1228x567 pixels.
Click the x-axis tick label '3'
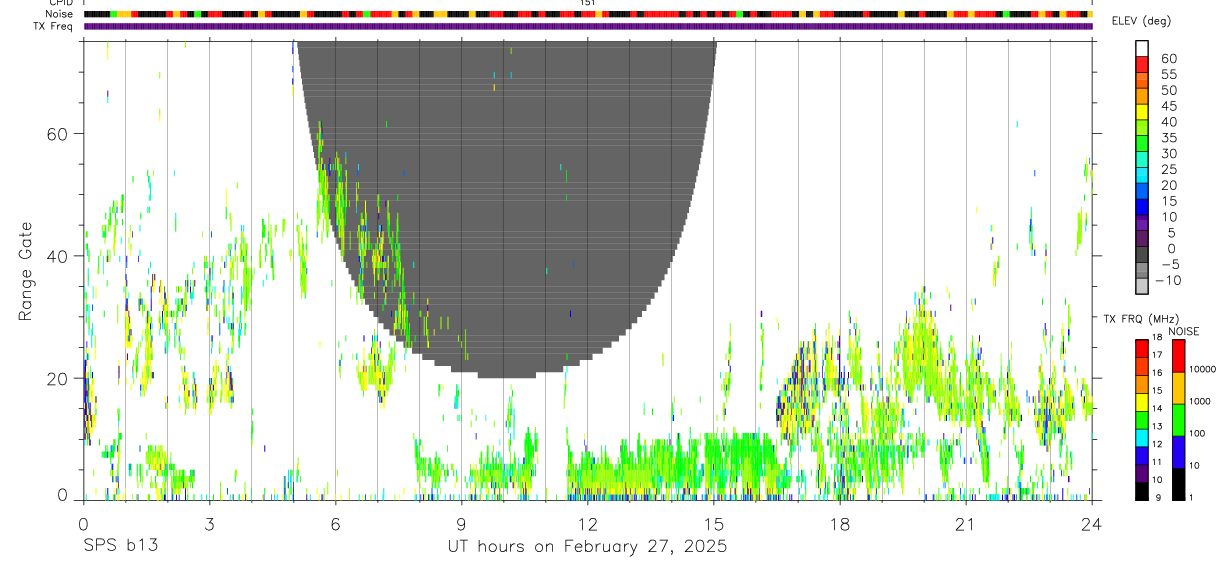[x=209, y=524]
